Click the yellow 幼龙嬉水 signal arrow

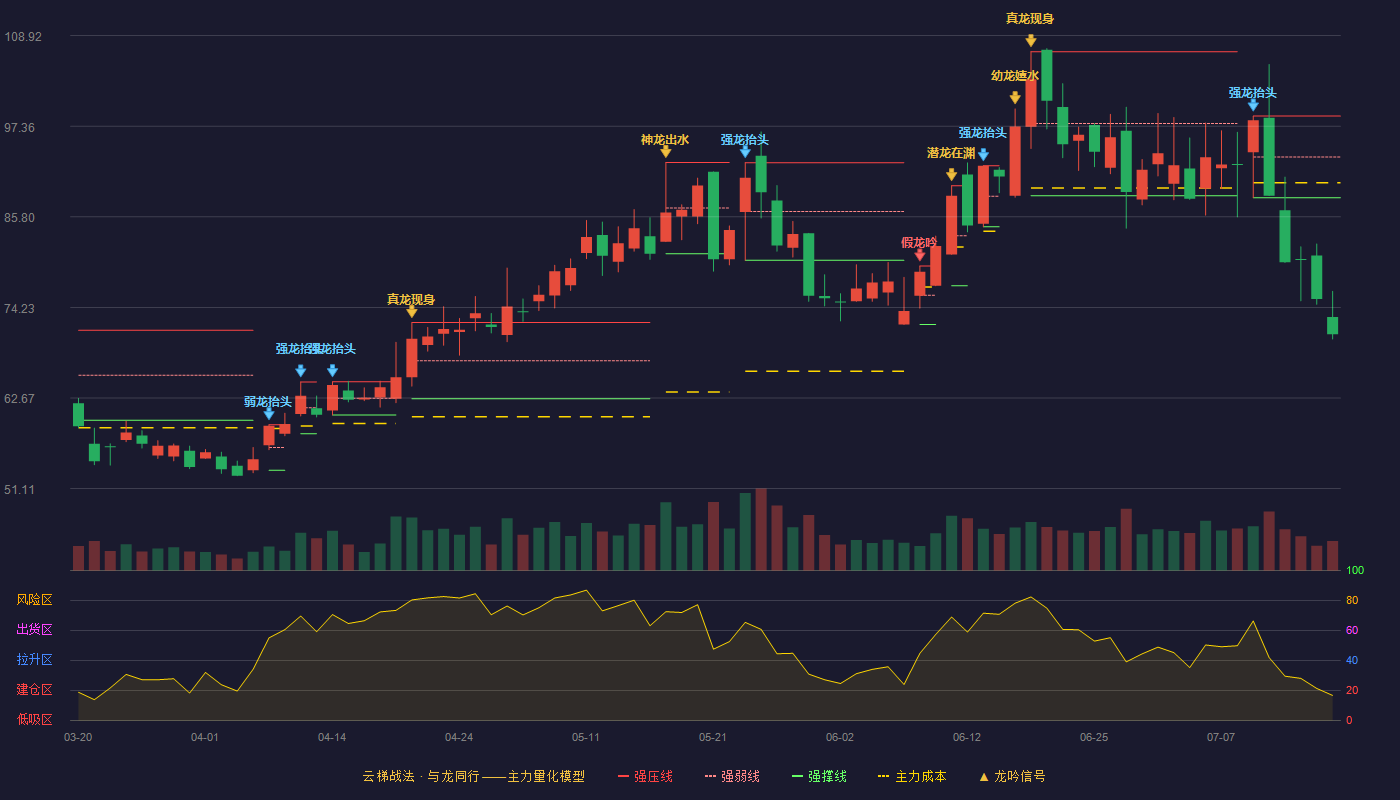coord(1015,97)
